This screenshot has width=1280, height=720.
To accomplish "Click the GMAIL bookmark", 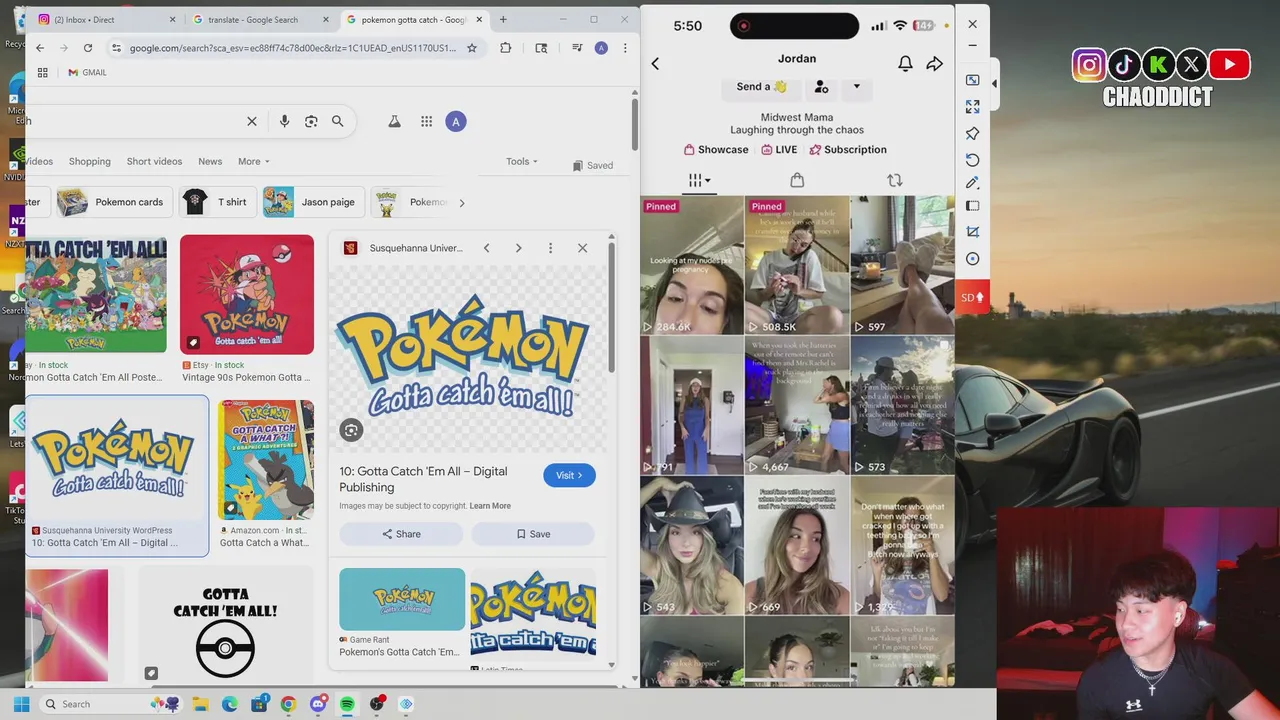I will coord(87,72).
